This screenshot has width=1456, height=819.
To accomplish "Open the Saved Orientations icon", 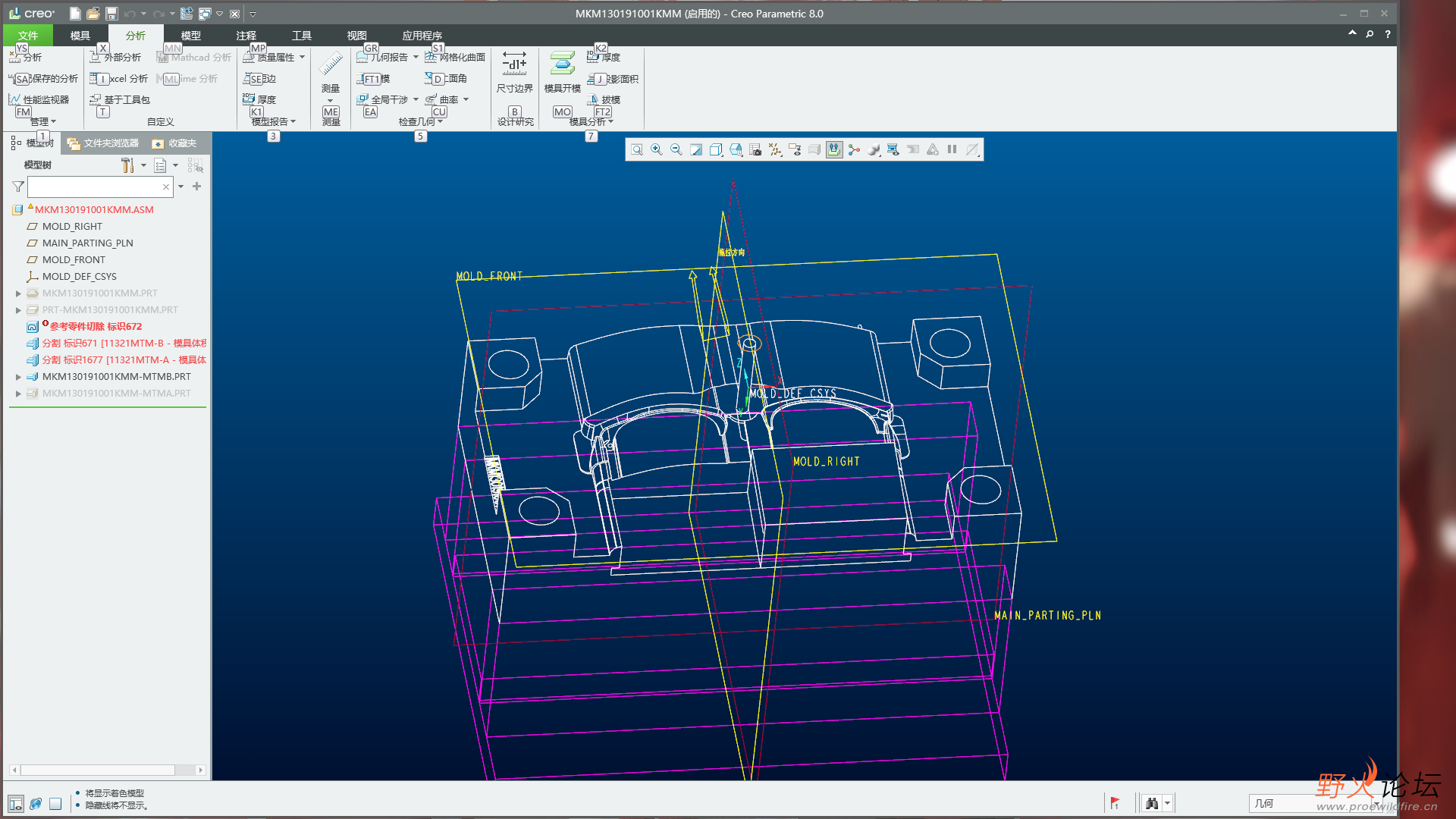I will tap(736, 150).
